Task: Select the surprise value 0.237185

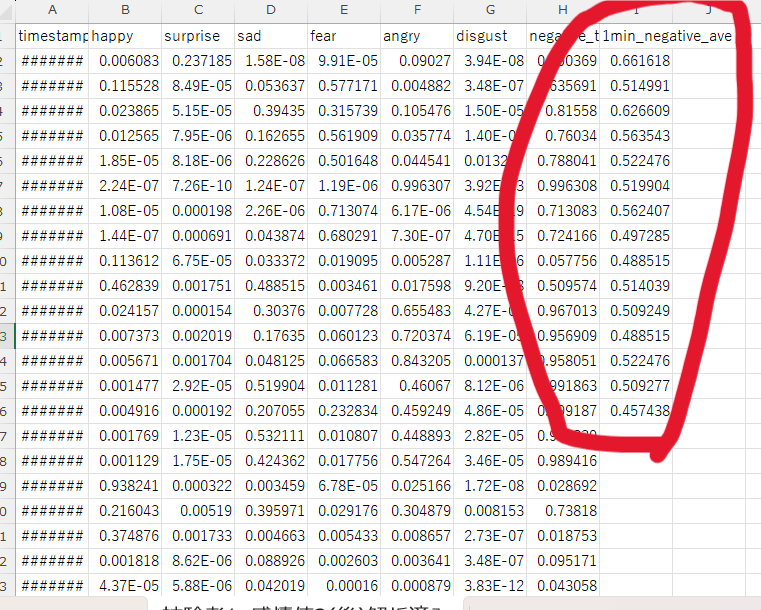Action: click(x=198, y=61)
